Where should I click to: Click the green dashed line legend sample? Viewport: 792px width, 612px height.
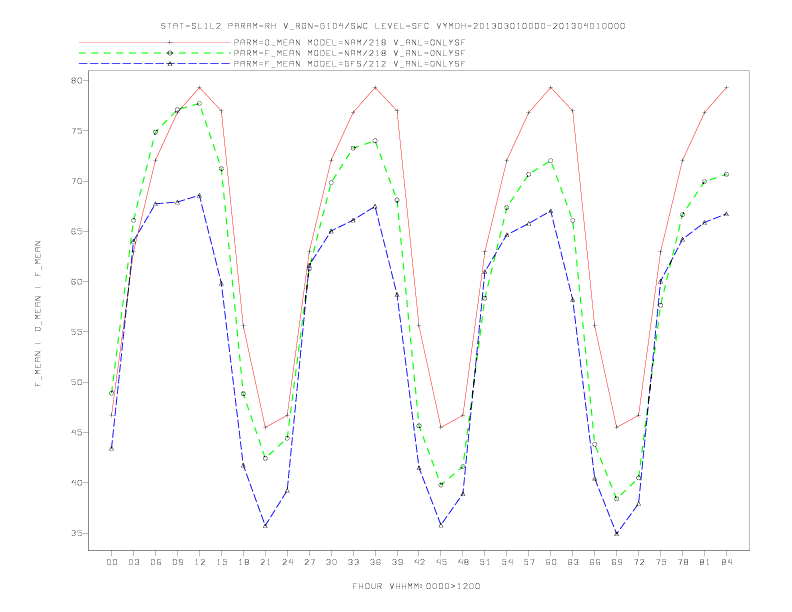[x=155, y=53]
